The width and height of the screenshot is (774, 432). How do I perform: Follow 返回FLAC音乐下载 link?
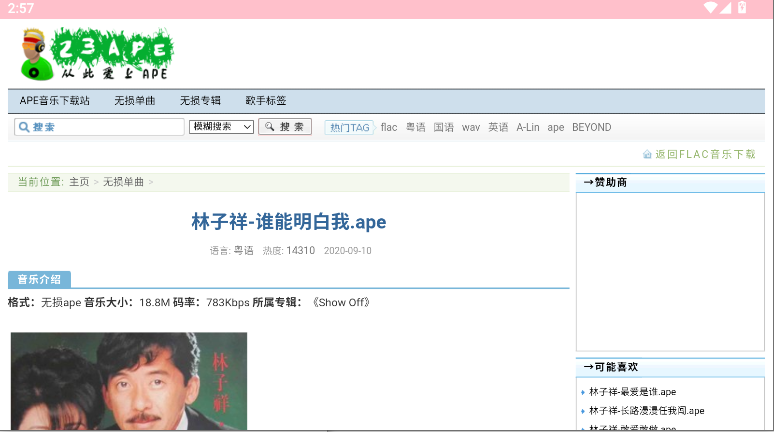click(x=705, y=155)
